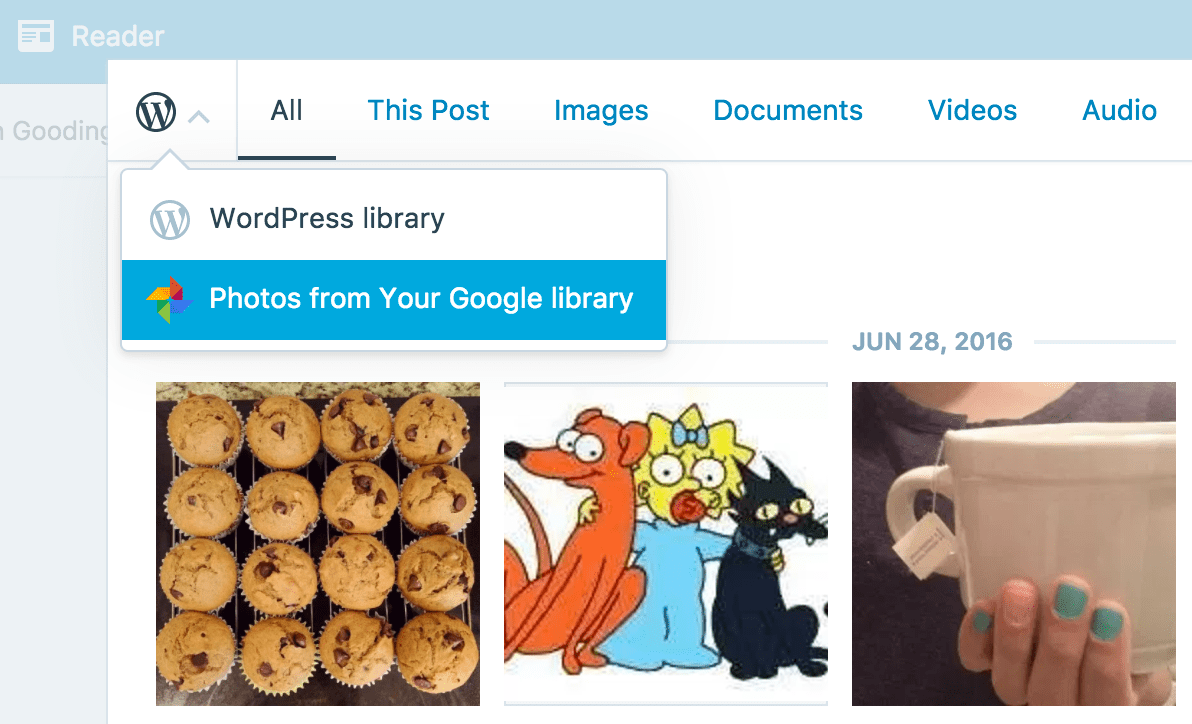Click the WordPress logo source button
Screen dimensions: 1192x724
click(156, 112)
